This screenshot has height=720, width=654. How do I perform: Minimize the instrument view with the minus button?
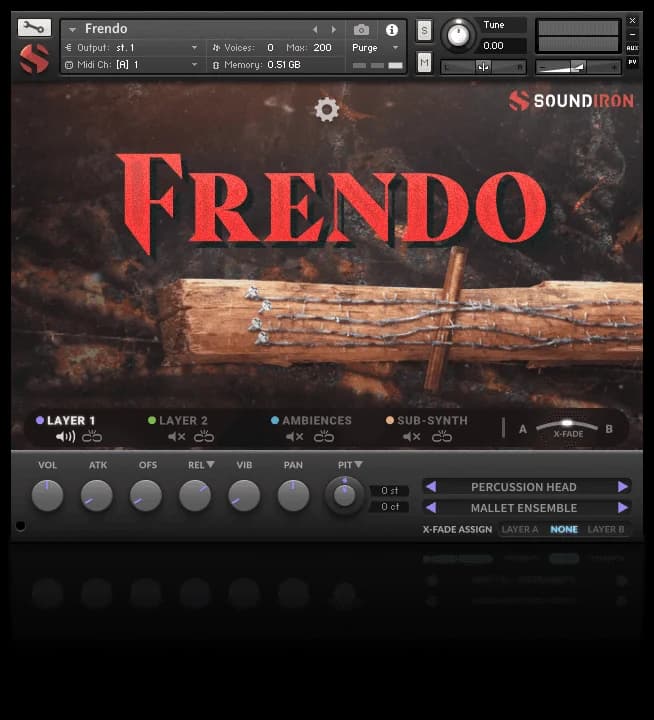632,34
